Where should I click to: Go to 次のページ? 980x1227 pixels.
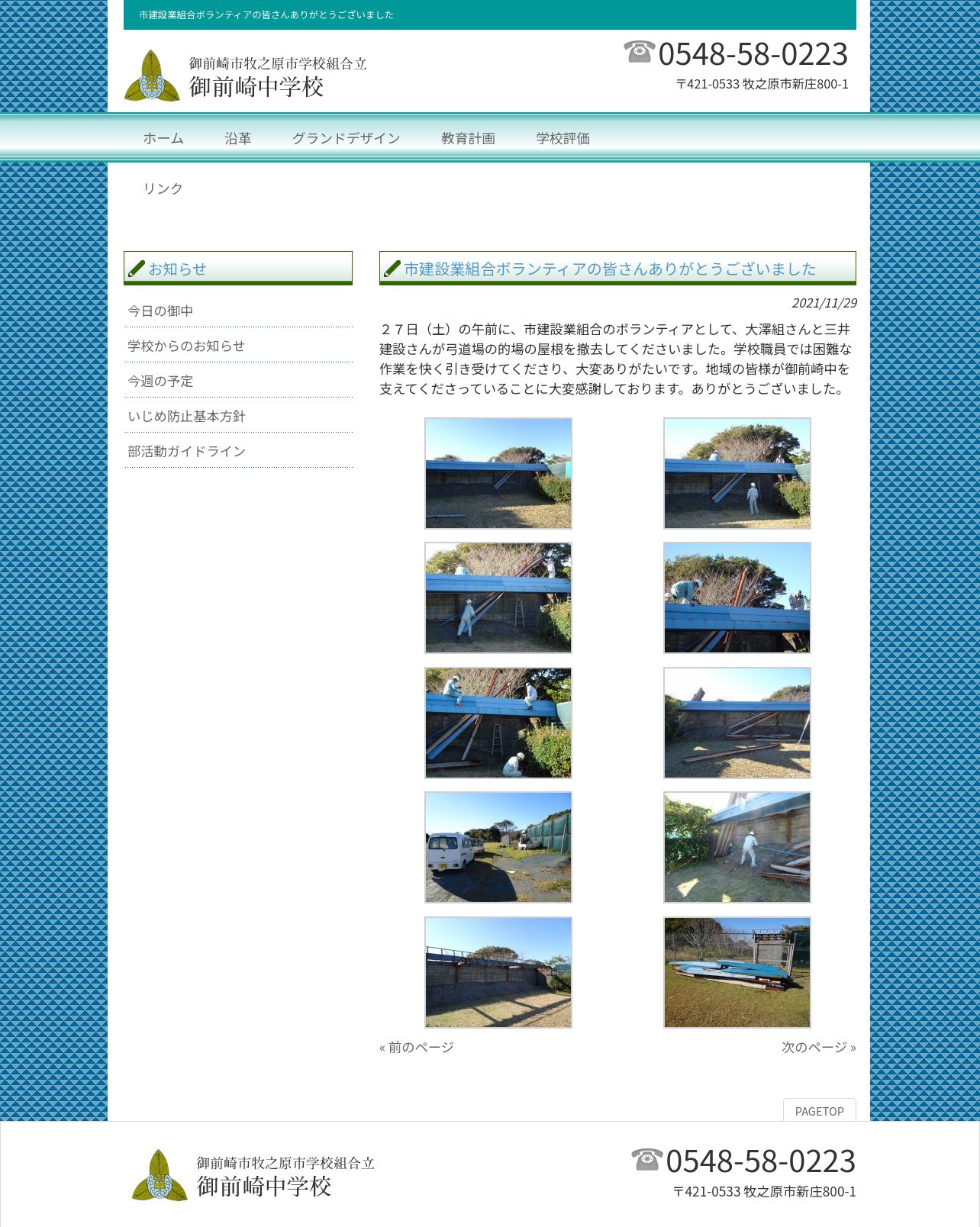tap(819, 1047)
